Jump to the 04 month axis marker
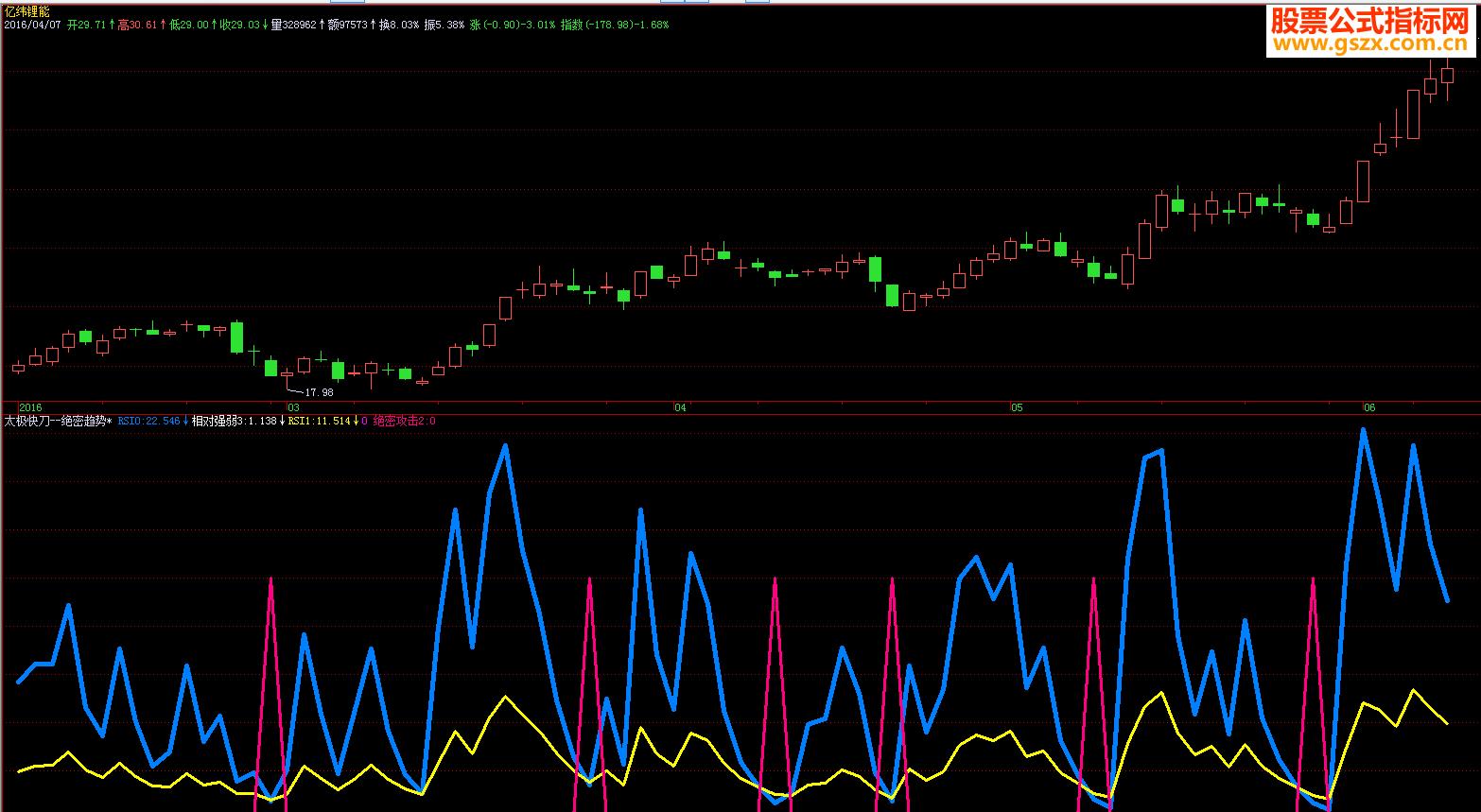The width and height of the screenshot is (1481, 812). pyautogui.click(x=680, y=407)
